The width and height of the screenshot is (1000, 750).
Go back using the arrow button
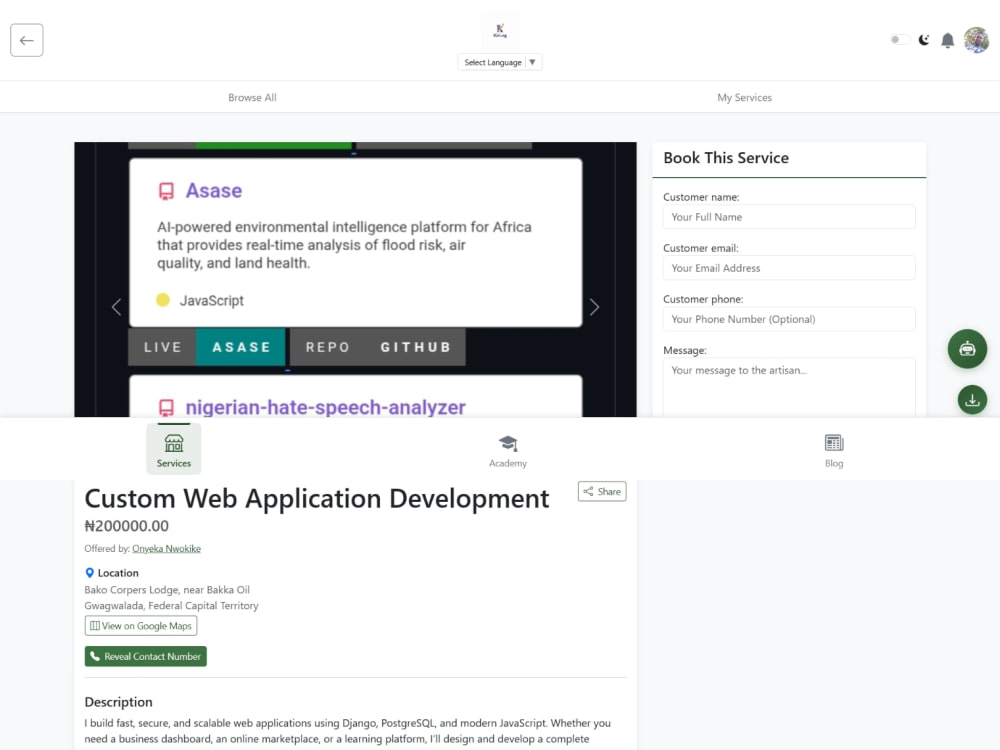pyautogui.click(x=27, y=40)
